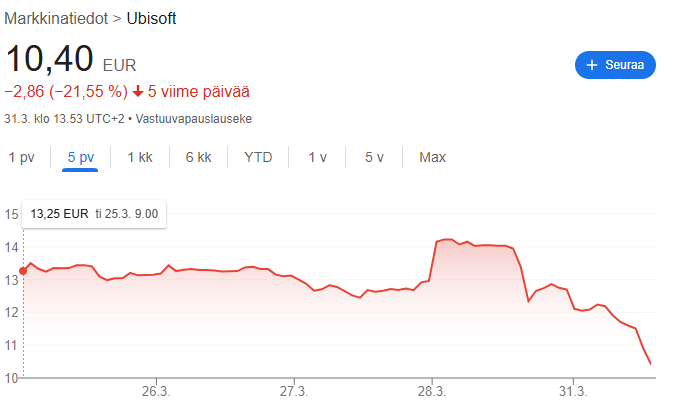Select the 1 pv time range tab
This screenshot has height=406, width=684.
tap(21, 157)
